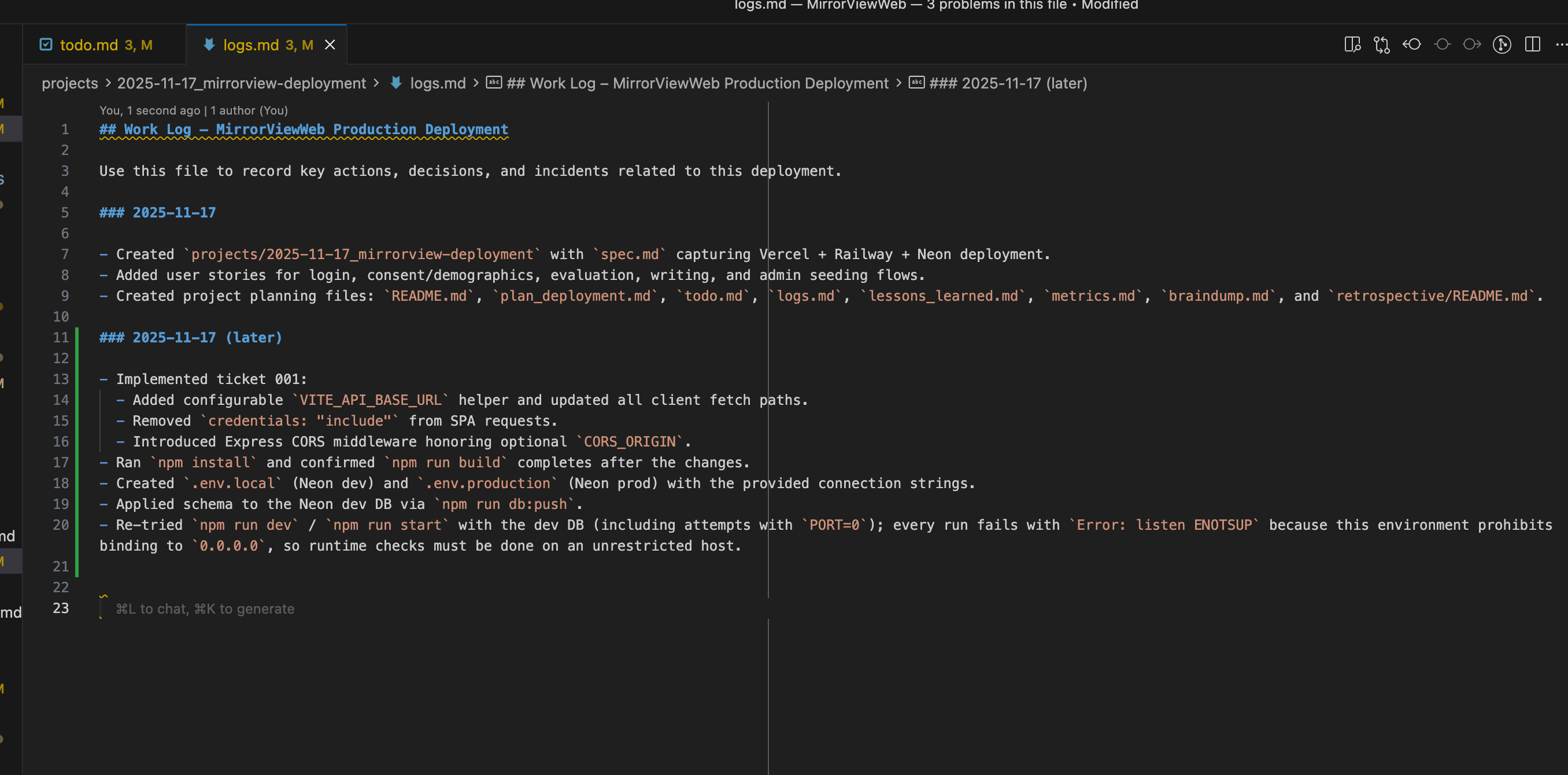The width and height of the screenshot is (1568, 775).
Task: Select the next change navigation arrow icon
Action: coord(1472,45)
